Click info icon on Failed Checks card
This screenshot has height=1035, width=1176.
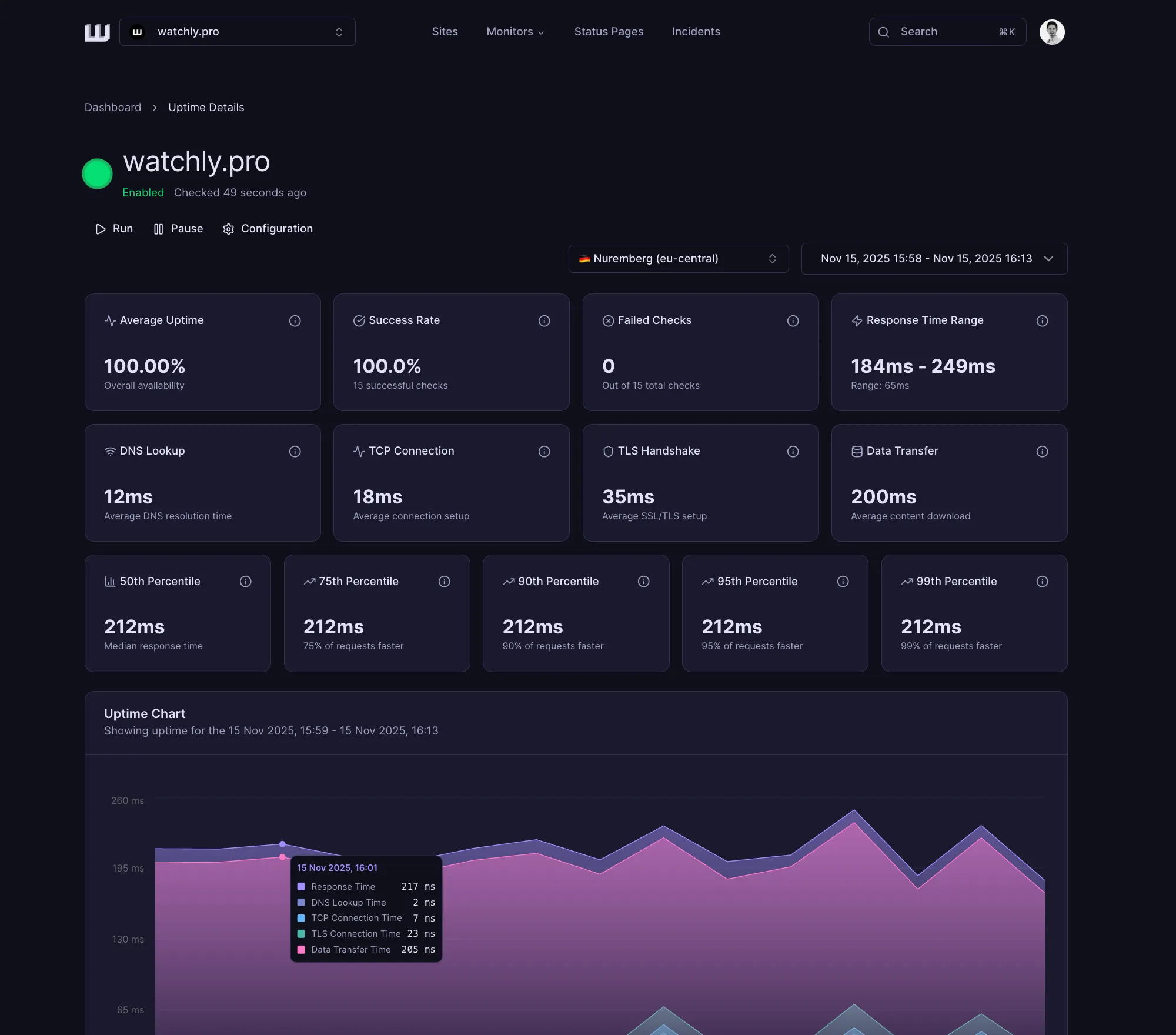click(x=793, y=321)
